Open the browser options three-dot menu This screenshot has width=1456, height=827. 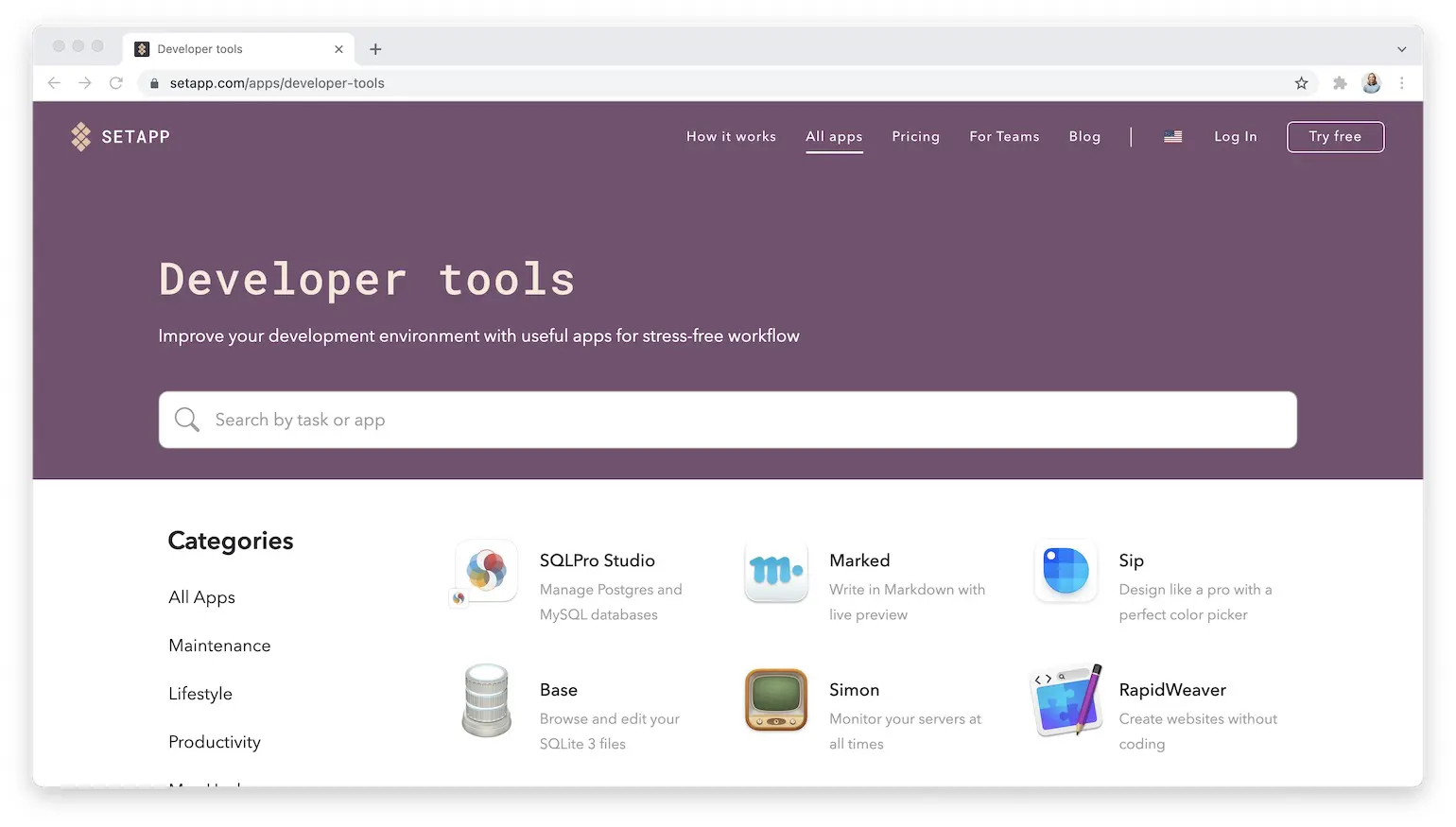pyautogui.click(x=1402, y=83)
